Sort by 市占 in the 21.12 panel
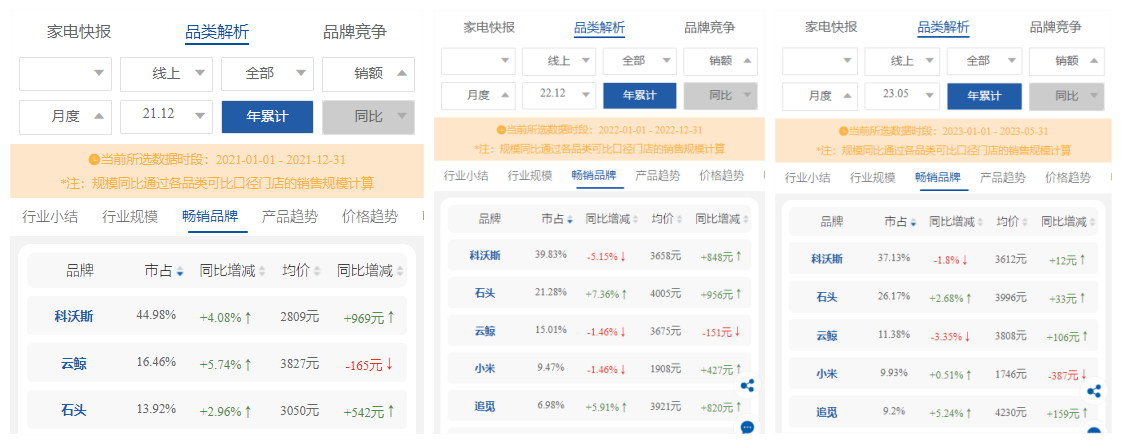Image resolution: width=1122 pixels, height=444 pixels. coord(165,271)
